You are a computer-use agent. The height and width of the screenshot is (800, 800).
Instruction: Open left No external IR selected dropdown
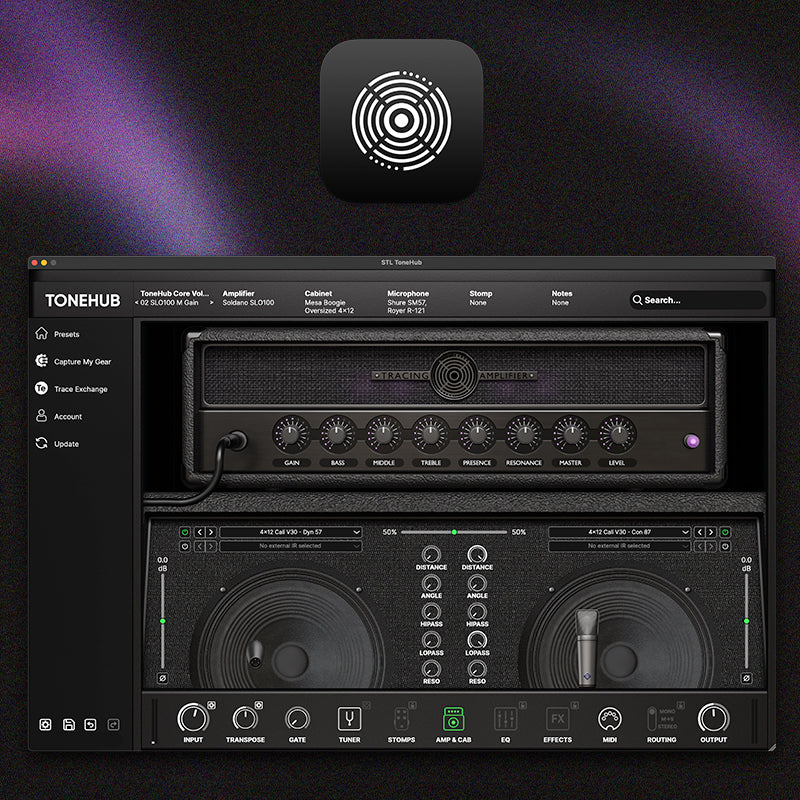[291, 546]
